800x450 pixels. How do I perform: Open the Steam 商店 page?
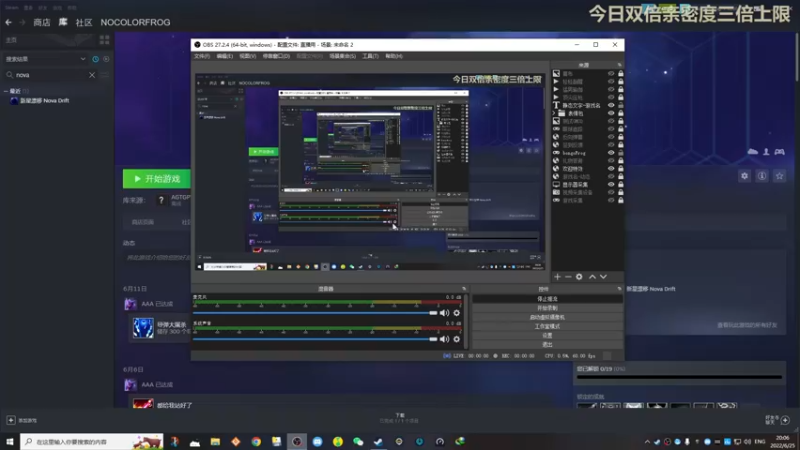pos(42,22)
